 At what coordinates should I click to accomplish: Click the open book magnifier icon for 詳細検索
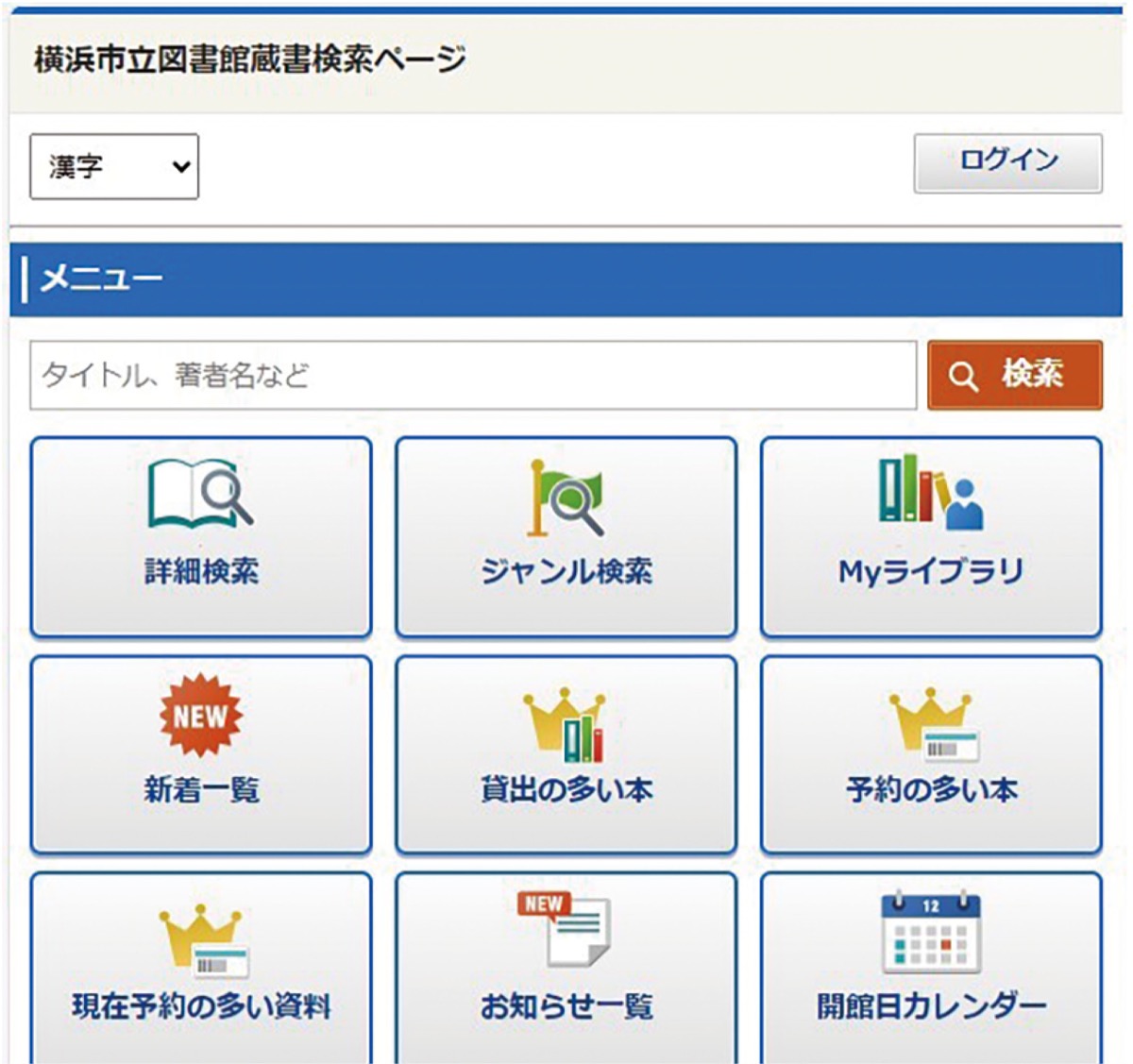200,493
